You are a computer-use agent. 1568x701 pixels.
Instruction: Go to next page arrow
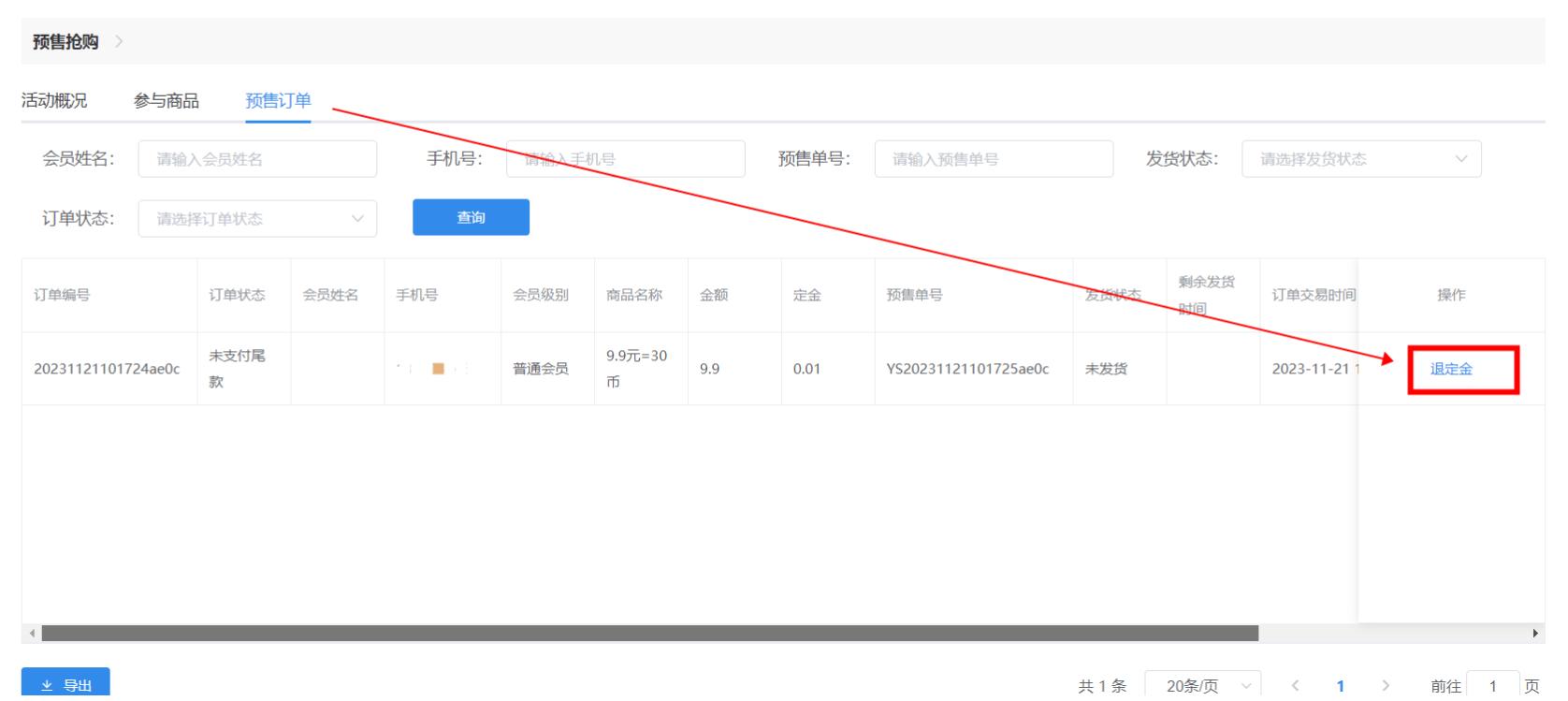[x=1386, y=686]
